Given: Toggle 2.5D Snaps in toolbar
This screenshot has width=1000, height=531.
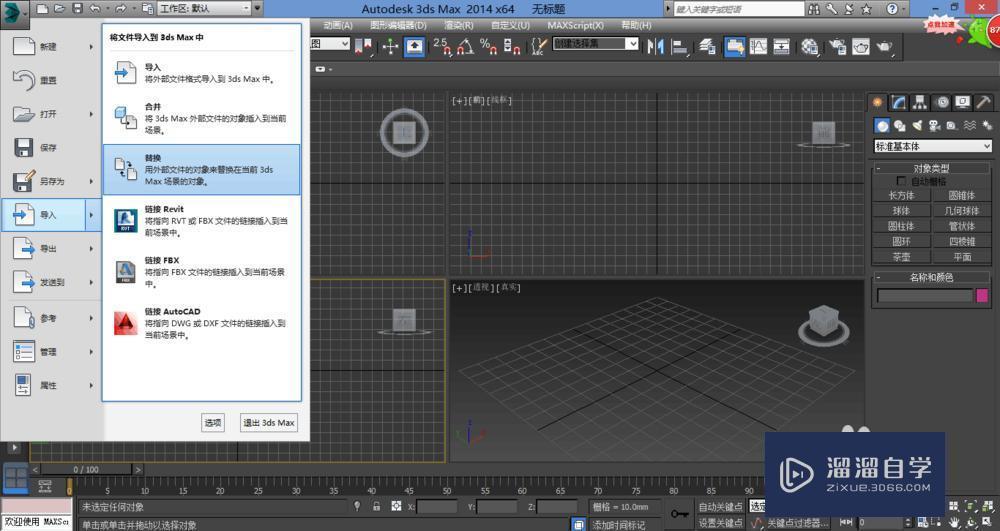Looking at the screenshot, I should [x=441, y=47].
